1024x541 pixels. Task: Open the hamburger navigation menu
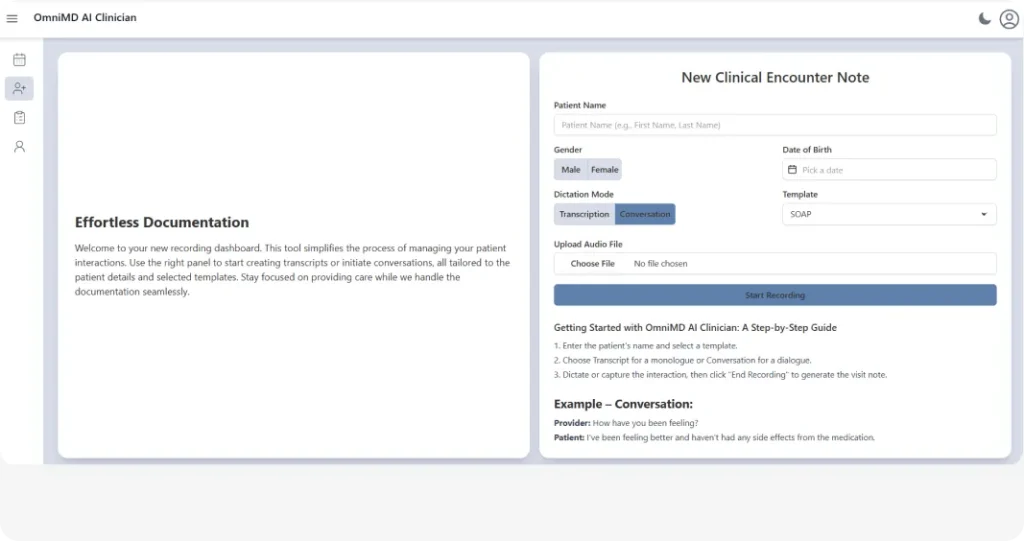pos(12,18)
